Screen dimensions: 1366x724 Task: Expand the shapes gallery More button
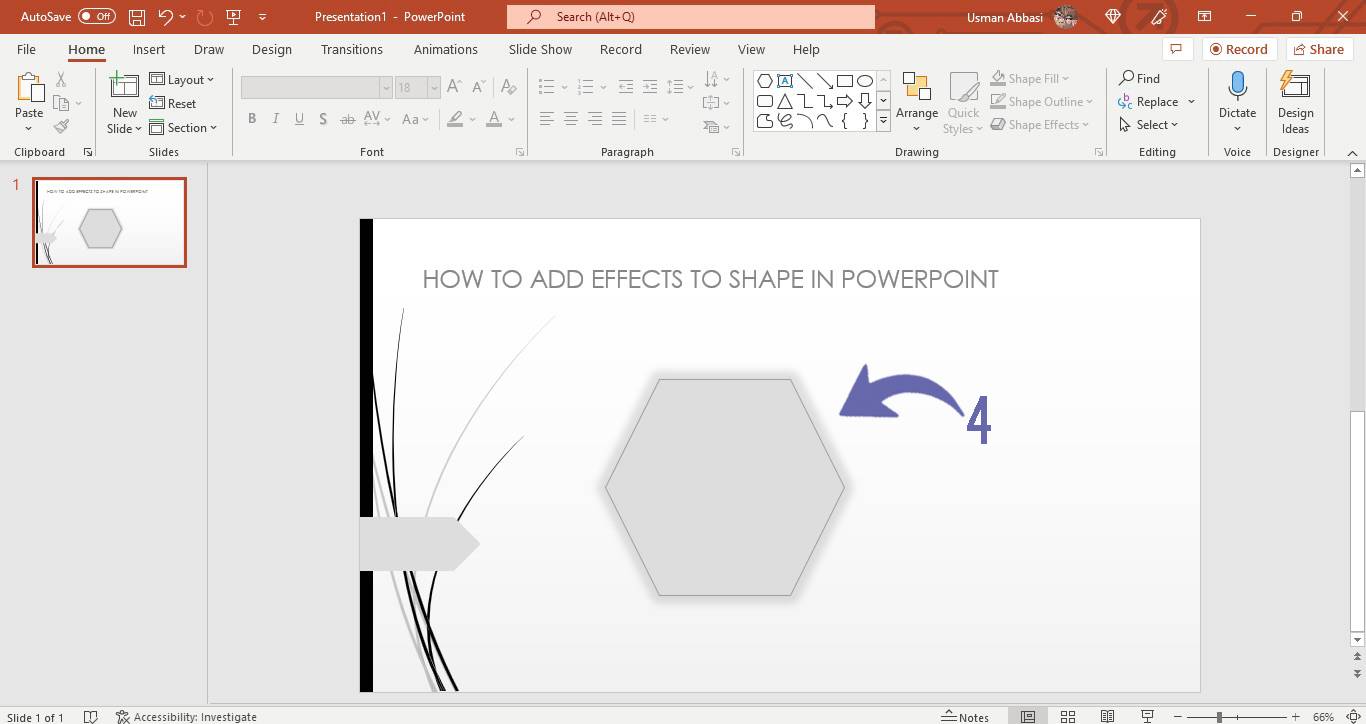pos(883,121)
